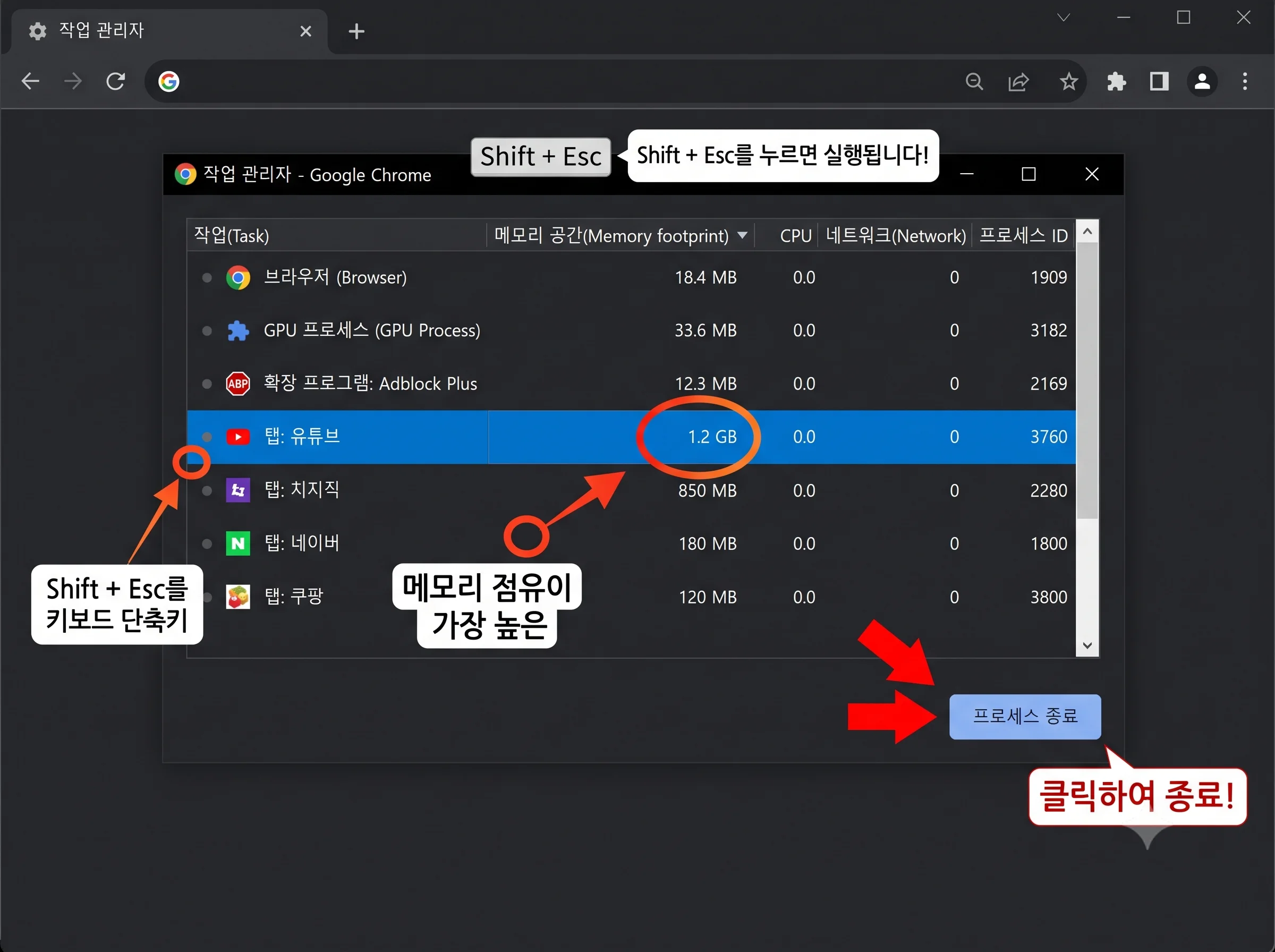1275x952 pixels.
Task: Select the 탭: 네이버 row
Action: click(632, 543)
